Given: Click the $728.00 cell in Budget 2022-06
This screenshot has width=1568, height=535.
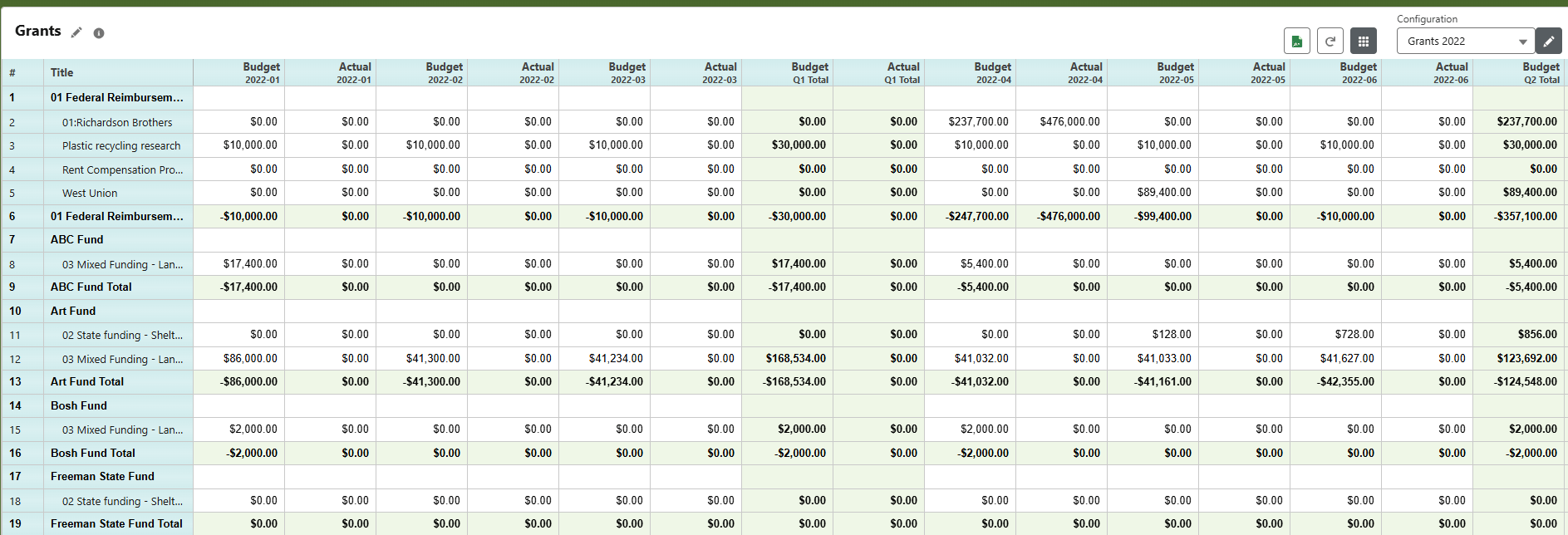Looking at the screenshot, I should pyautogui.click(x=1336, y=334).
